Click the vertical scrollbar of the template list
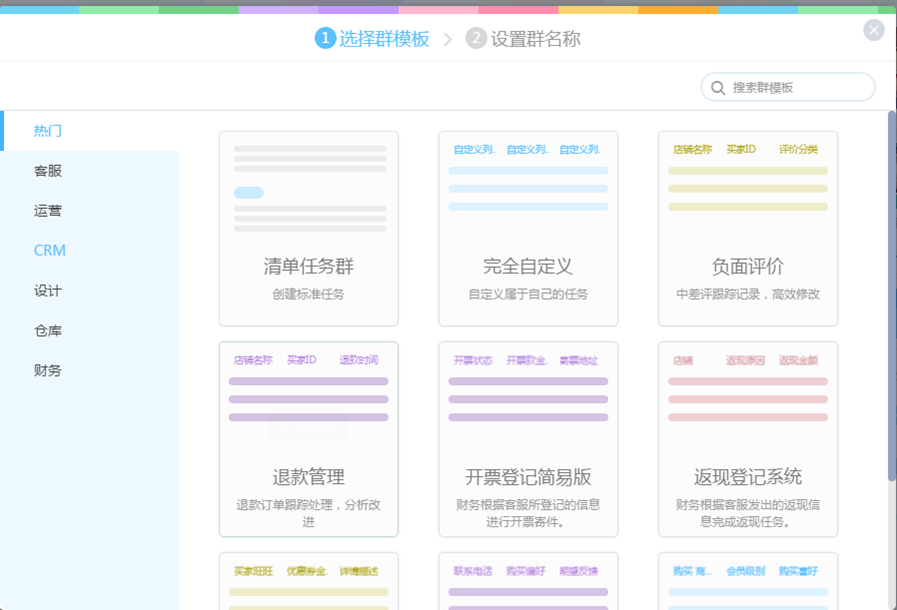 pyautogui.click(x=892, y=296)
